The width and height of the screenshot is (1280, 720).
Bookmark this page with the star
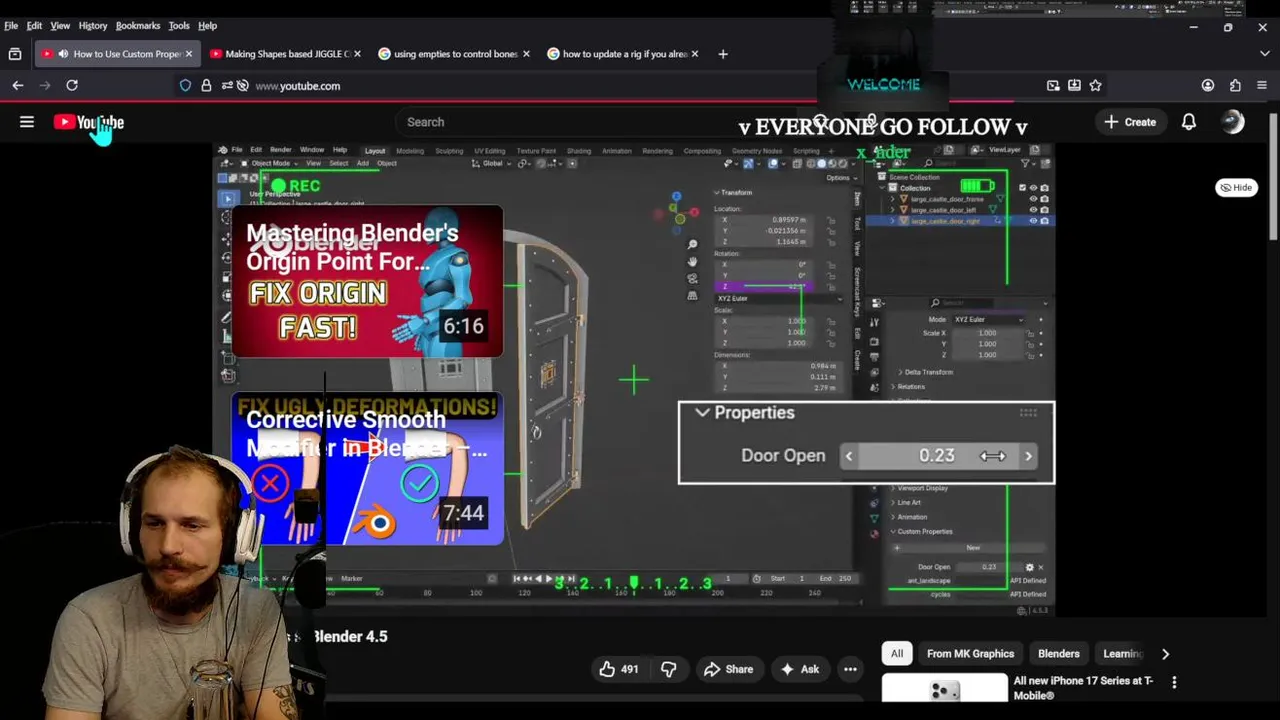coord(1095,86)
